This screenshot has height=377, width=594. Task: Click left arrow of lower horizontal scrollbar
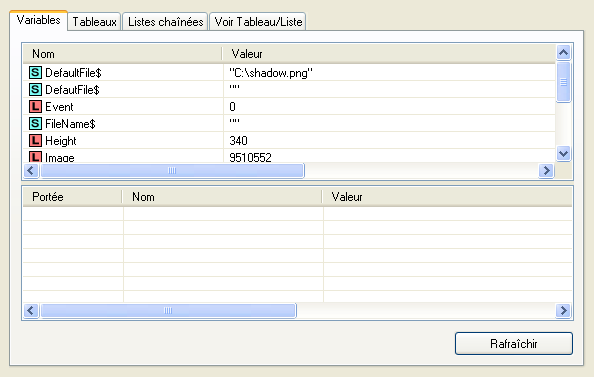31,311
